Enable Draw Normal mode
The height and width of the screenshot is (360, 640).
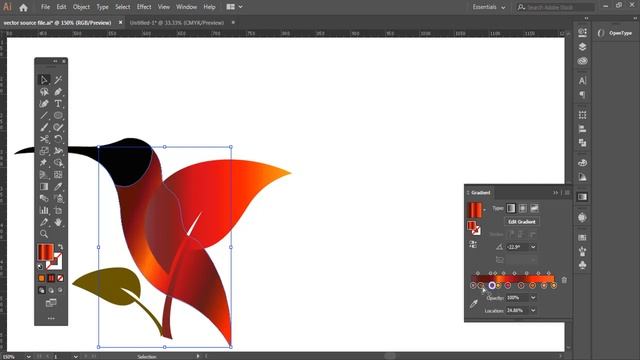[x=41, y=291]
